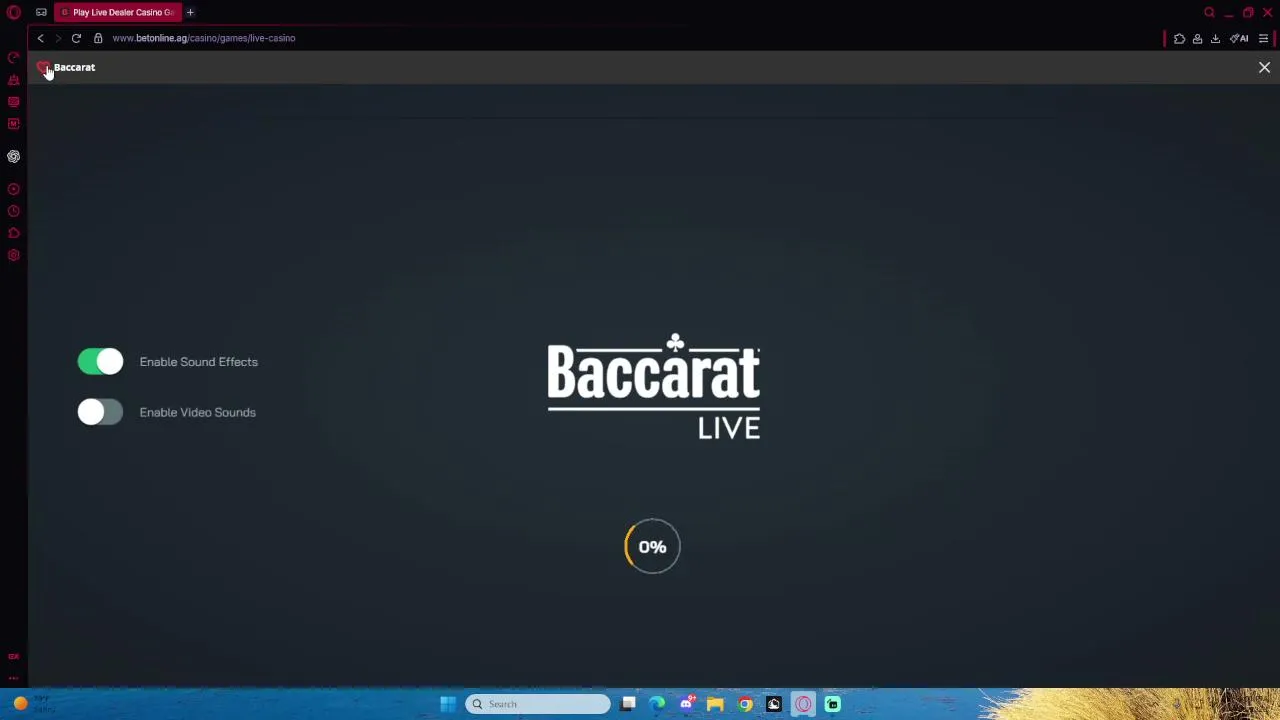Viewport: 1280px width, 720px height.
Task: Click the Baccarat LIVE logo
Action: (x=654, y=388)
